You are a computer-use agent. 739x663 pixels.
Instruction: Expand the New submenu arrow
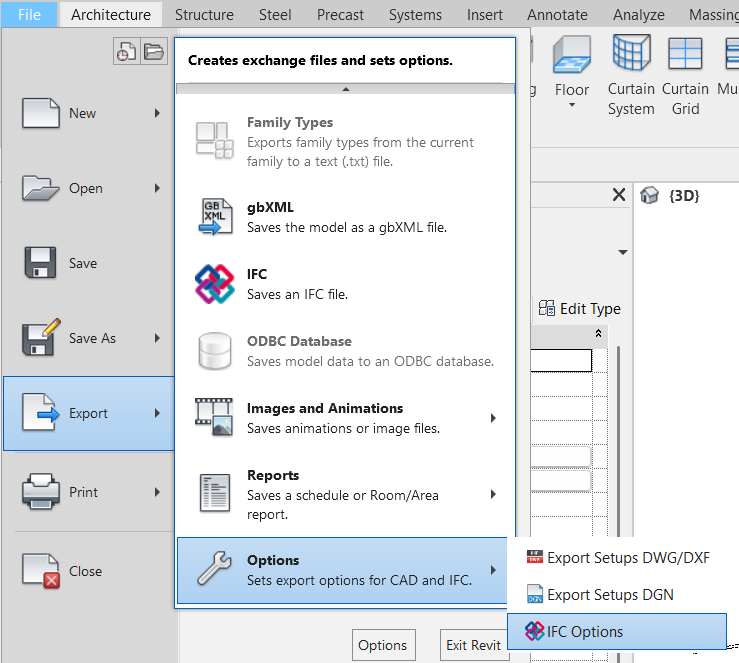tap(157, 113)
